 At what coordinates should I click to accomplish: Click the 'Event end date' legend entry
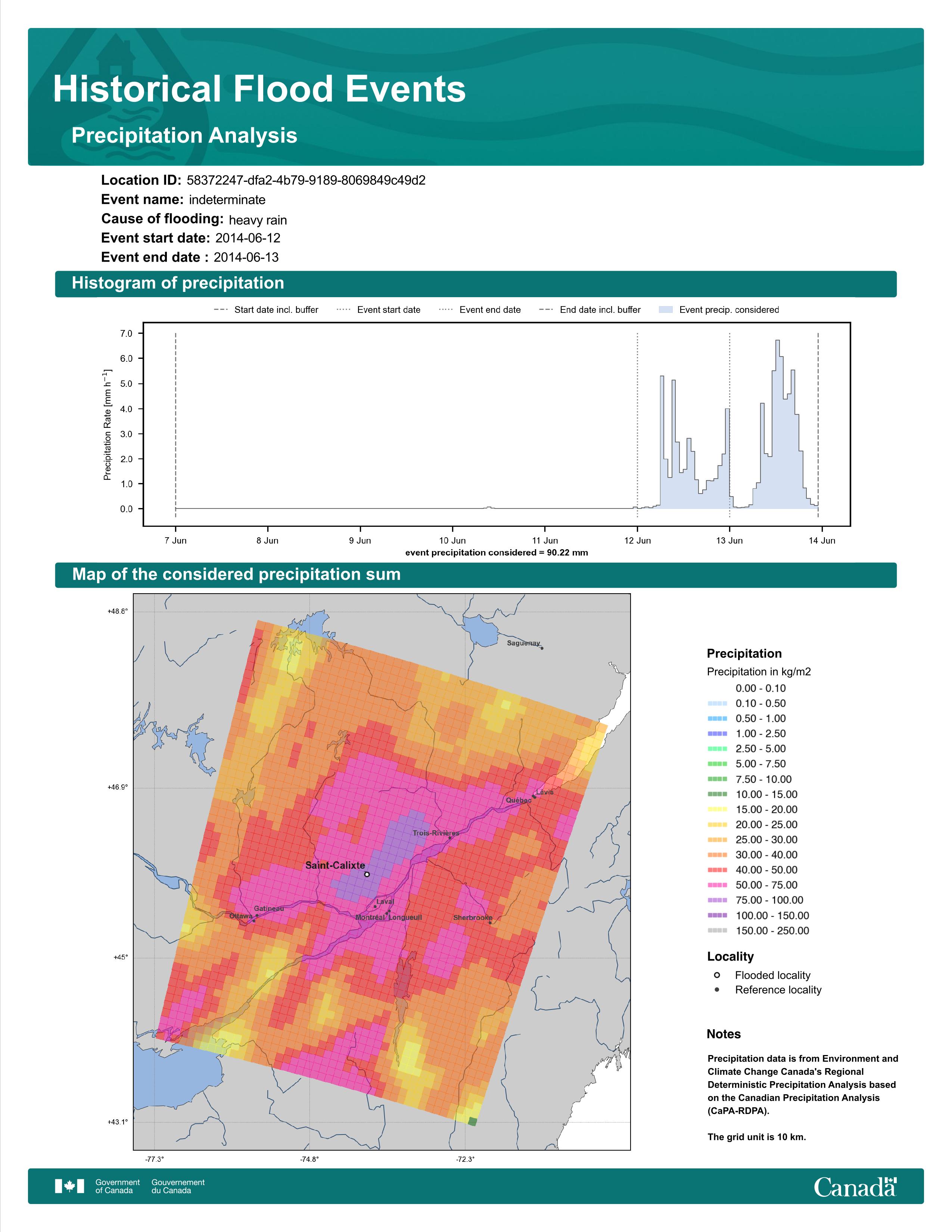480,310
